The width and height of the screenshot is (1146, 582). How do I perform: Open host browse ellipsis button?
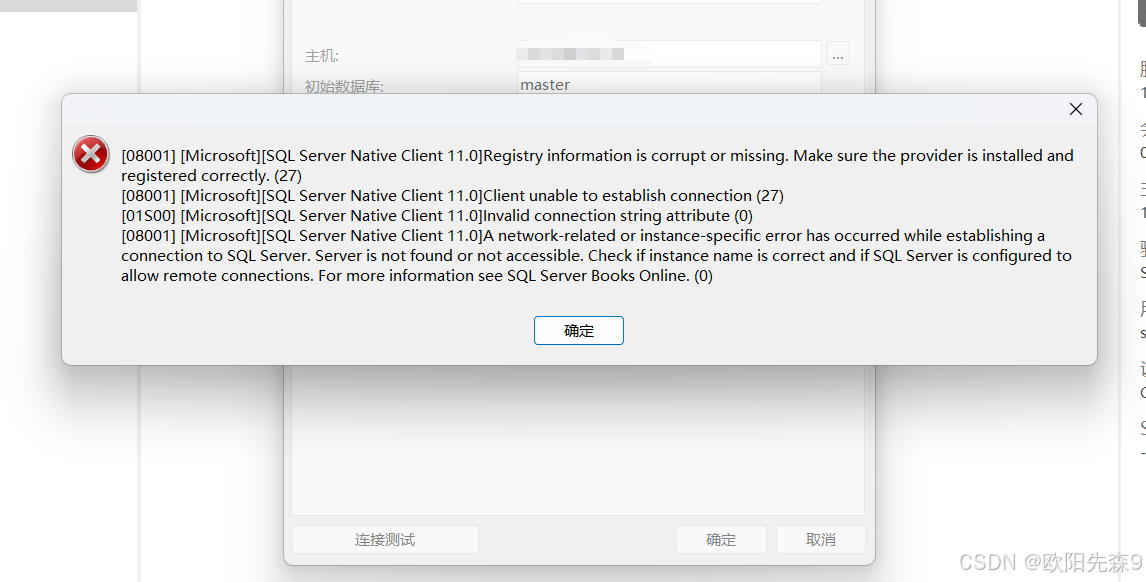pos(838,54)
